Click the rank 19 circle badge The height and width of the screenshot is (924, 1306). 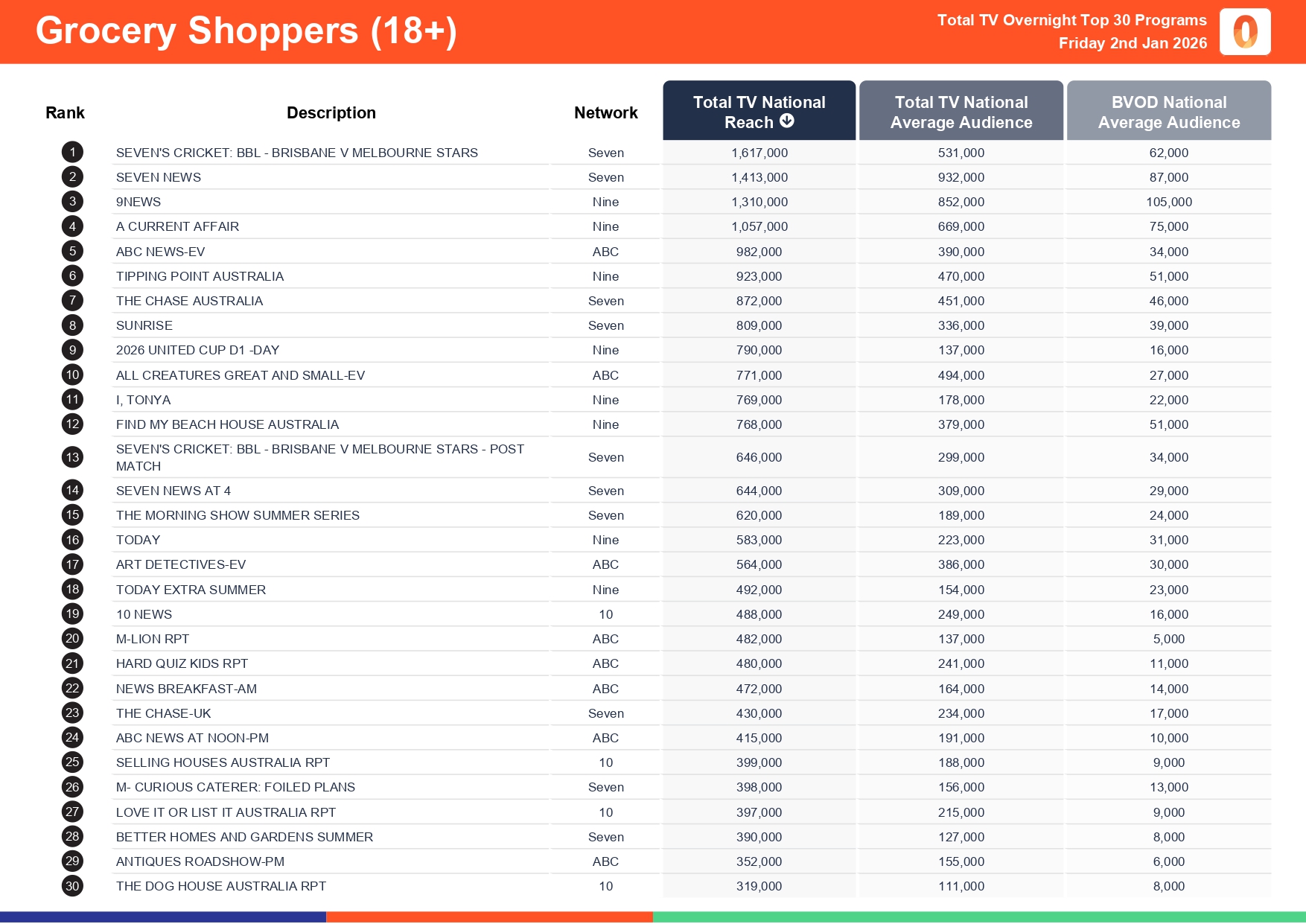tap(72, 614)
